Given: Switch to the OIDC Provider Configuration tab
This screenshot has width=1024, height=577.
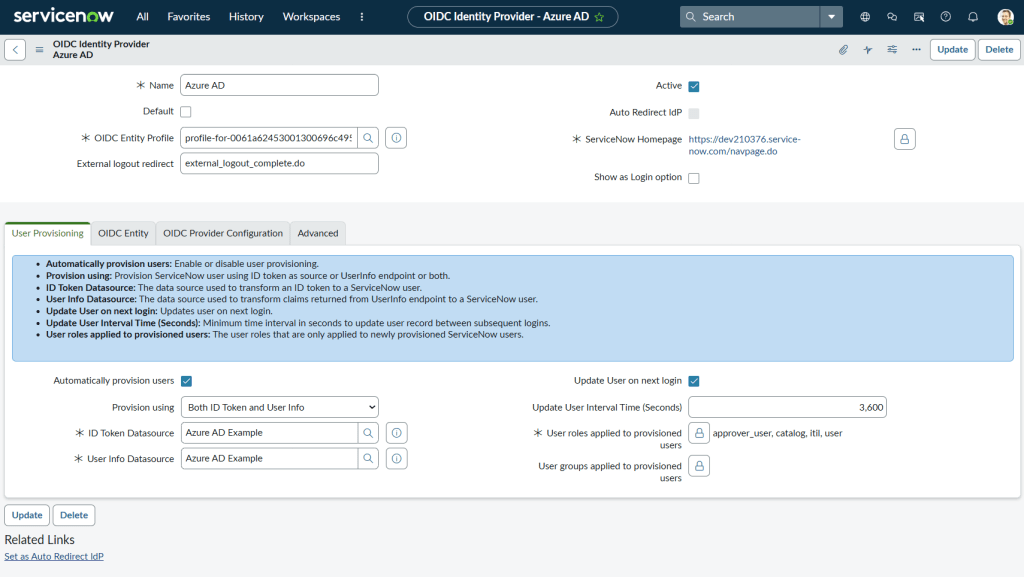Looking at the screenshot, I should (223, 233).
